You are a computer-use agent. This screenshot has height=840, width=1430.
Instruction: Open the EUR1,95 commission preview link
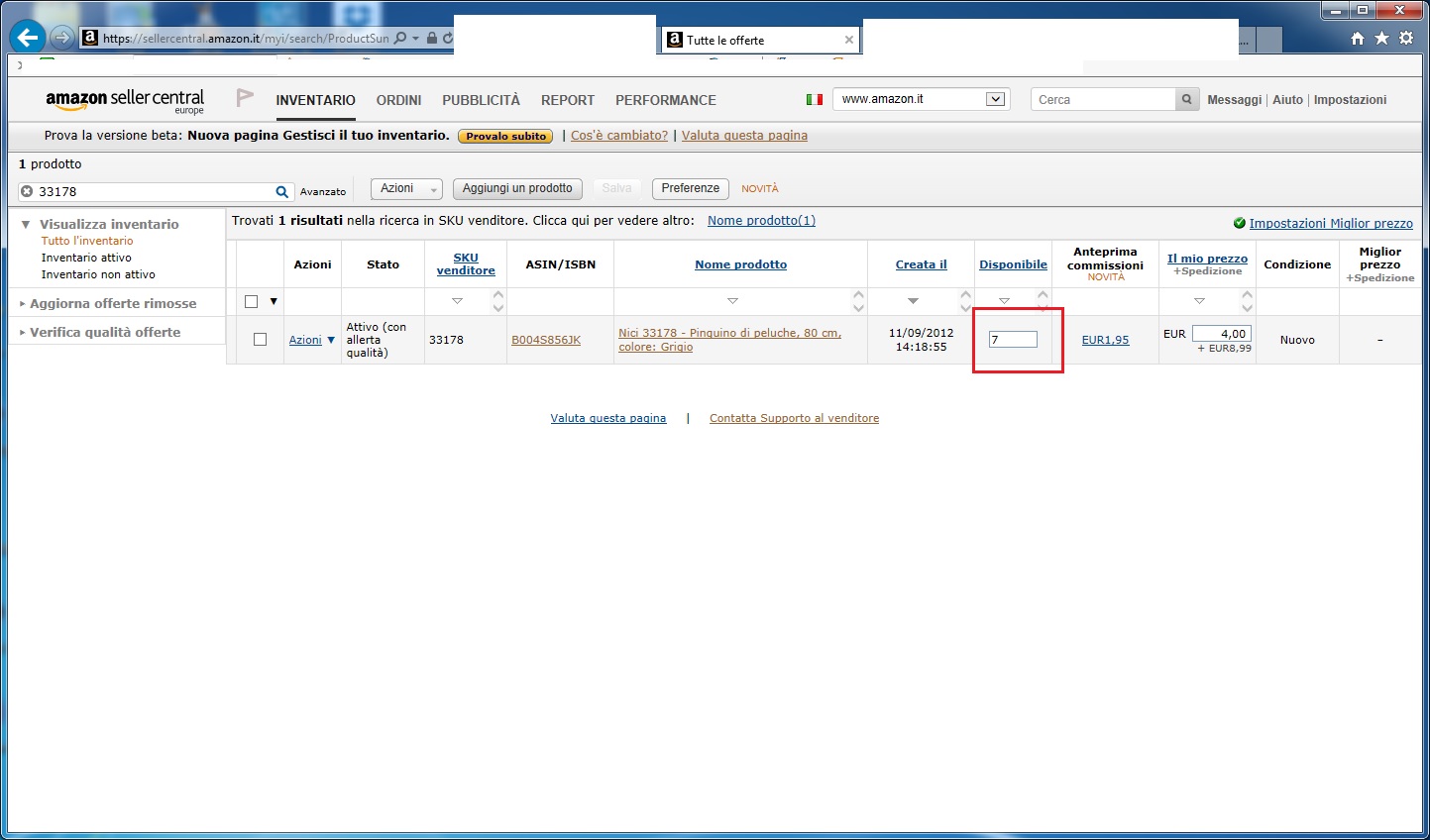point(1105,340)
